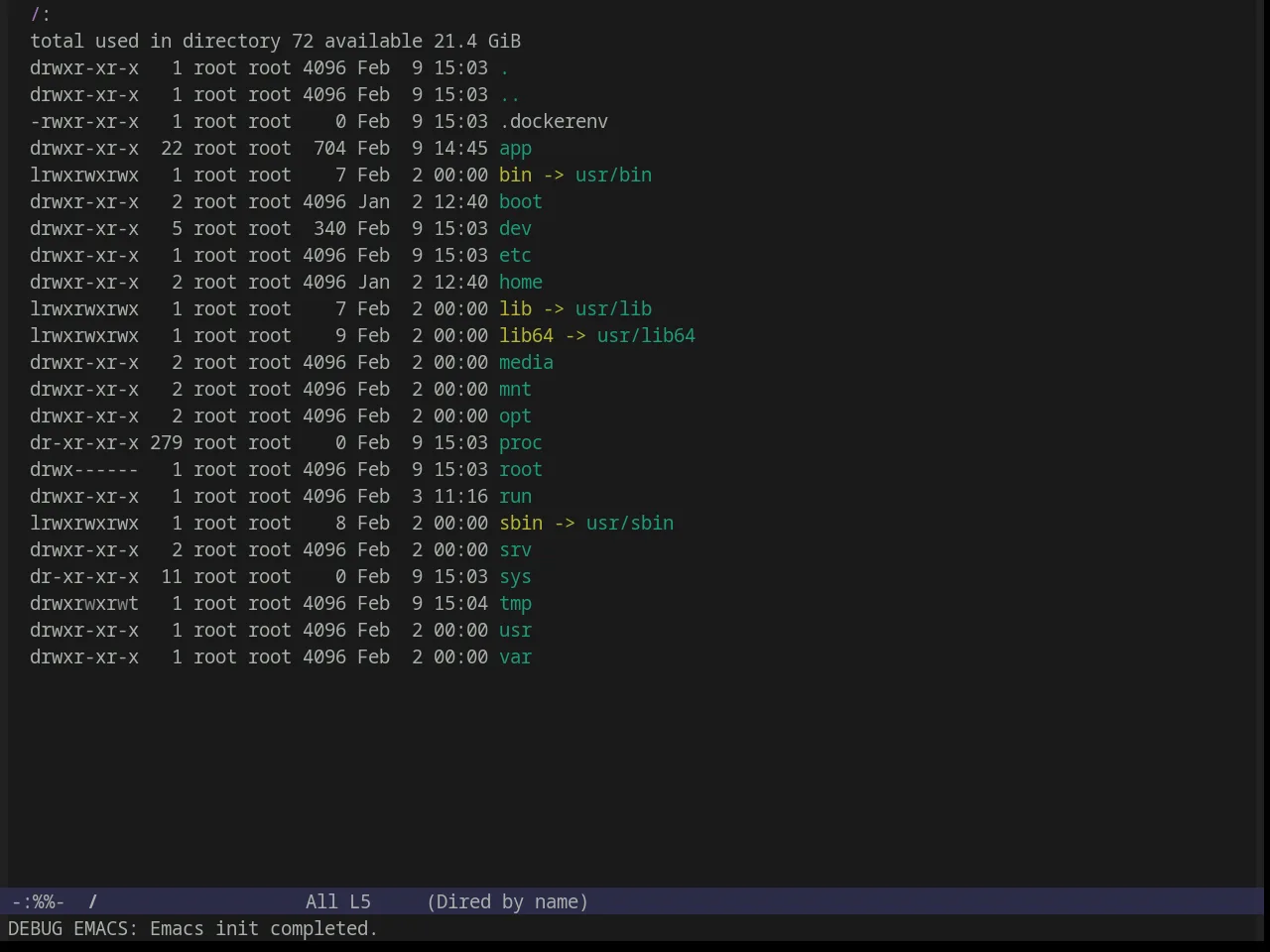Click the lib symlink name
The width and height of the screenshot is (1270, 952).
[515, 308]
